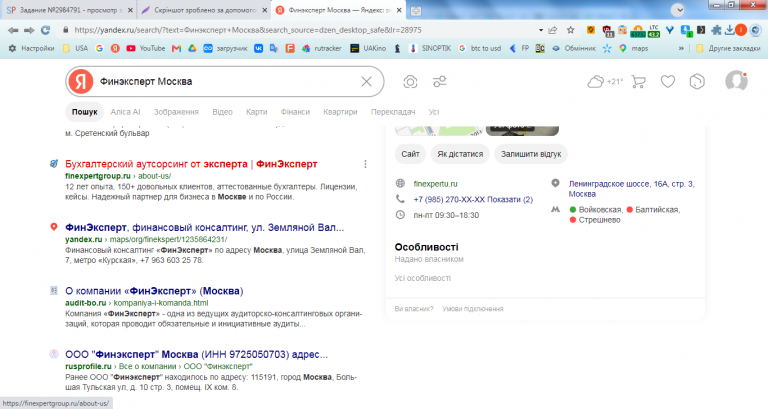This screenshot has width=768, height=409.
Task: Switch to the Задание №2984791 tab
Action: 69,10
